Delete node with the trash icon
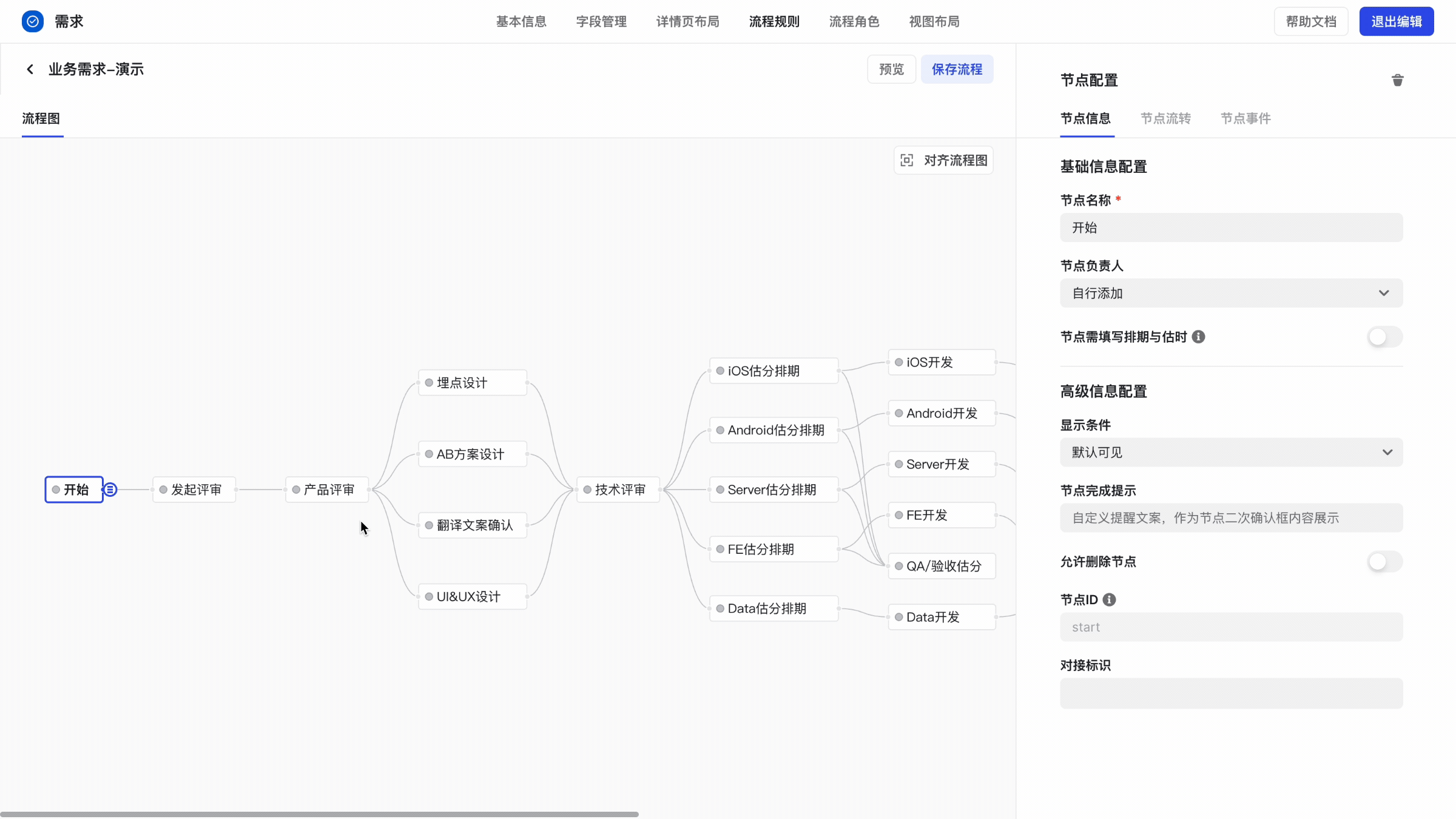1456x819 pixels. pyautogui.click(x=1397, y=80)
